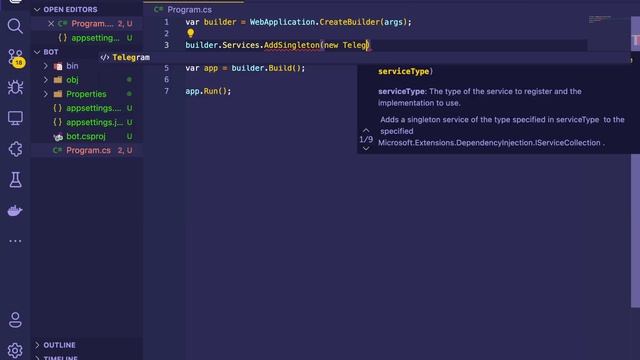Click the WebApplication class name
640x360 pixels.
(282, 22)
